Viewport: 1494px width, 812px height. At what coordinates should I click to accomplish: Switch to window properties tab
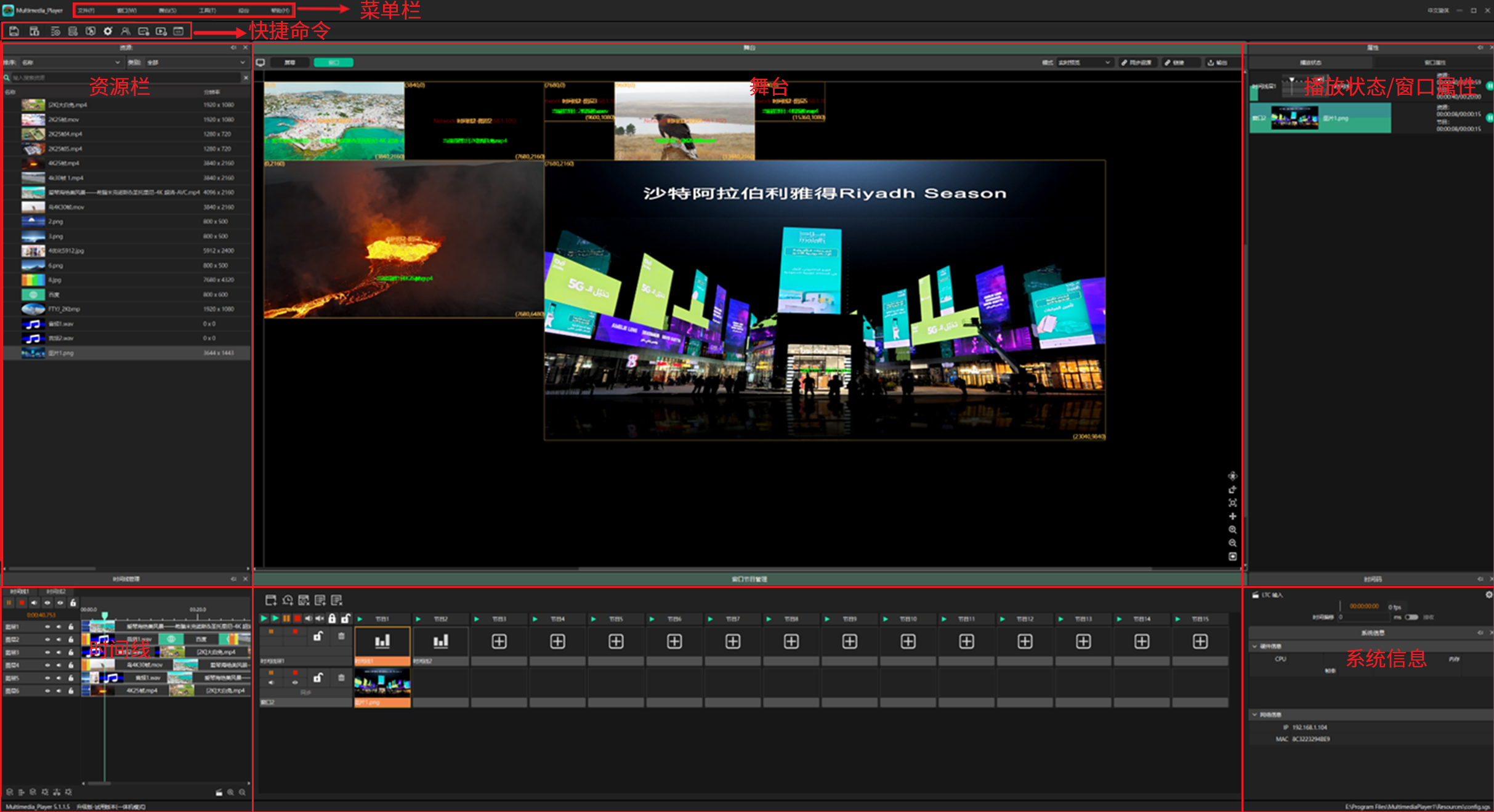1434,62
